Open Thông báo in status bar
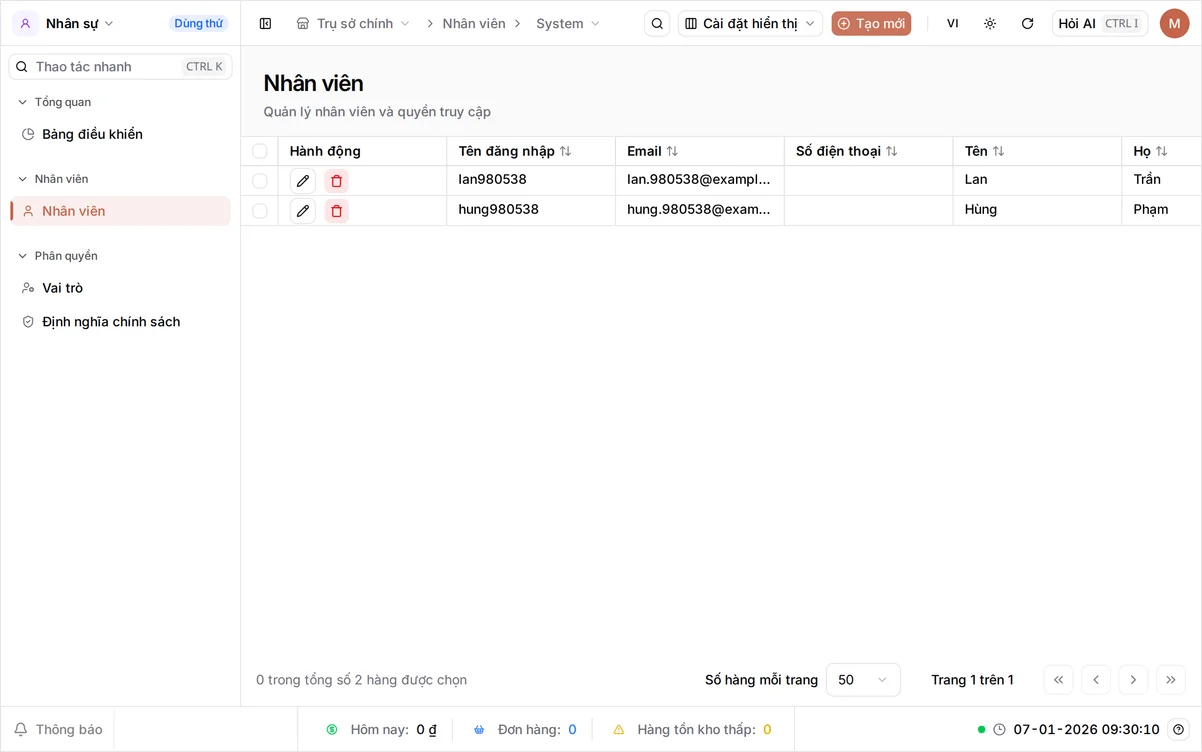 tap(58, 729)
